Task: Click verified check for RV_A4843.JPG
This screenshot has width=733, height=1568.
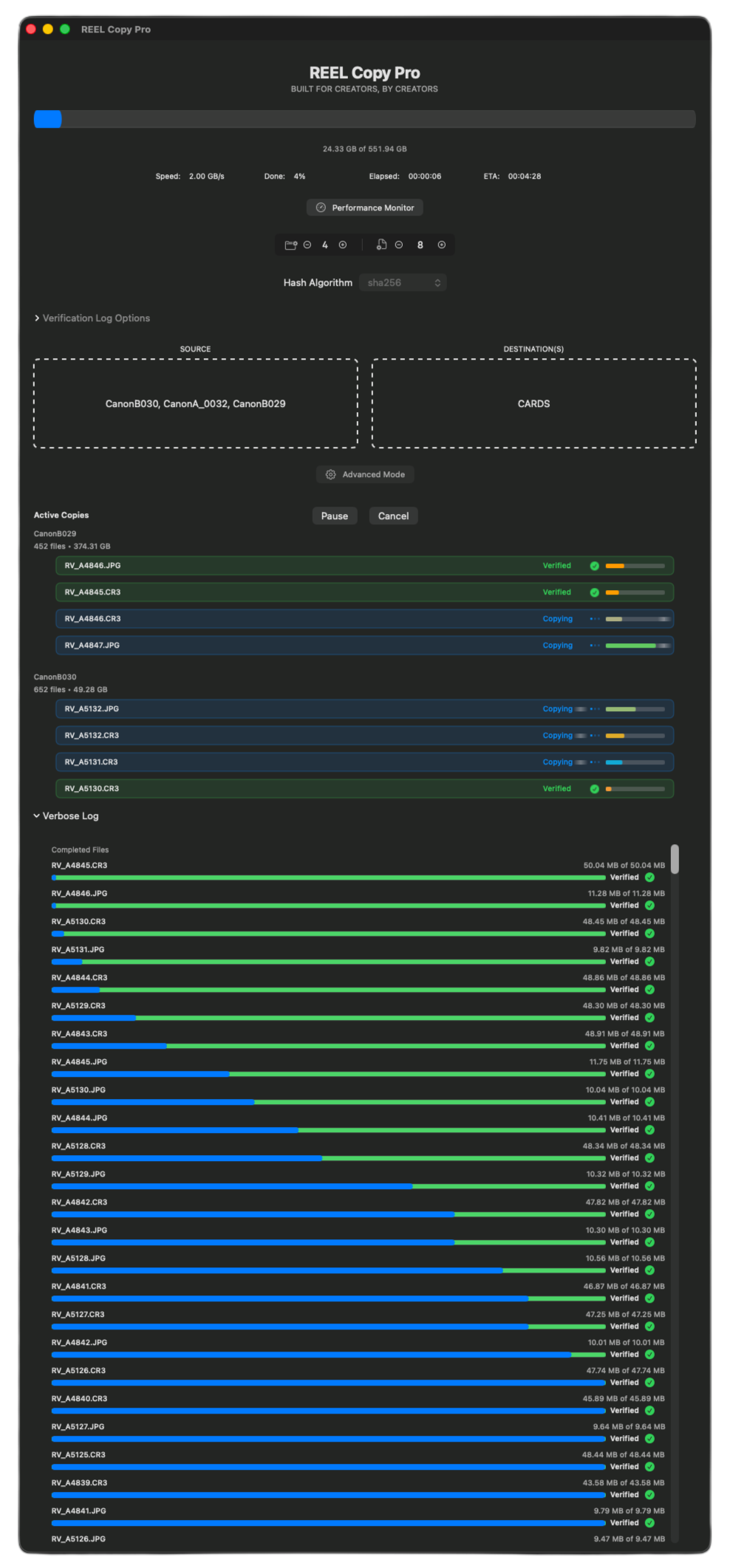Action: click(x=650, y=1242)
